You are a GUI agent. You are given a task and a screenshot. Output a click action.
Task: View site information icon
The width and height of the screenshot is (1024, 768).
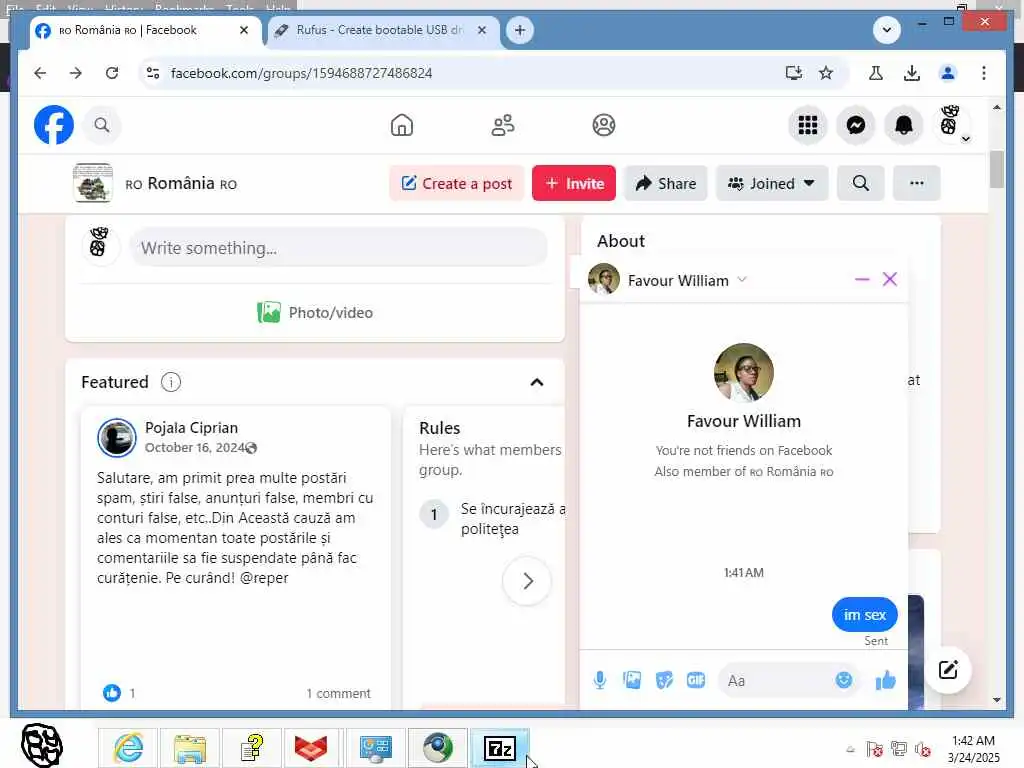point(153,73)
